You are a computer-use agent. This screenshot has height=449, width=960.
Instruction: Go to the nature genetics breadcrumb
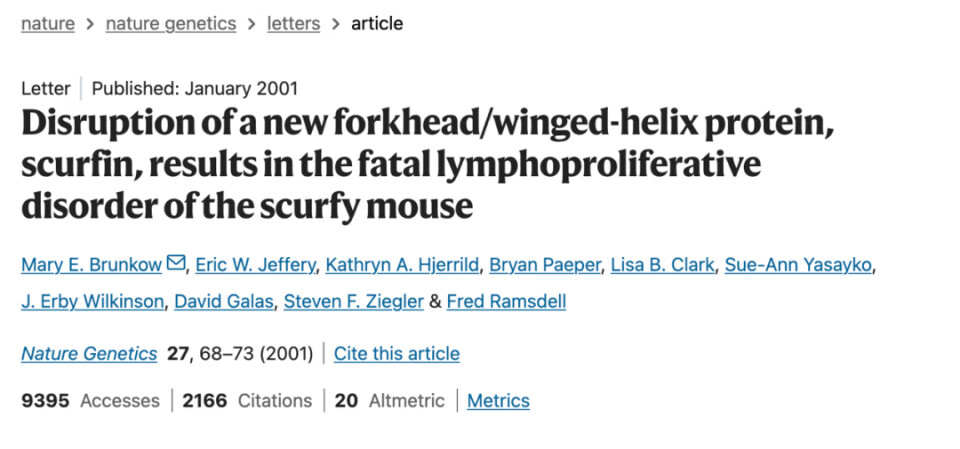pos(171,23)
